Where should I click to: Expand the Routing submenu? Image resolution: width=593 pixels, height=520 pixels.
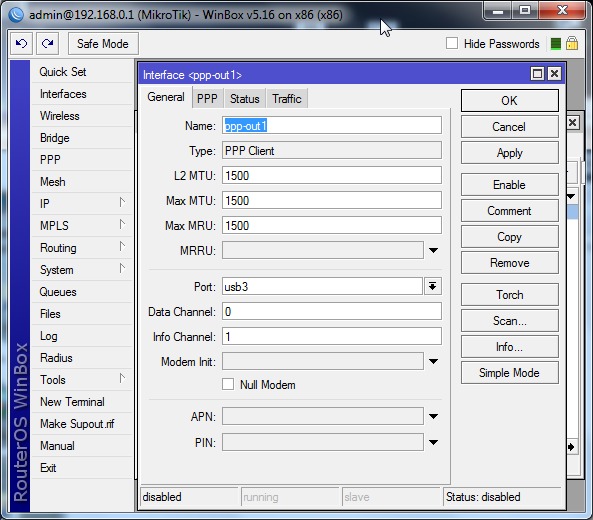tap(122, 247)
